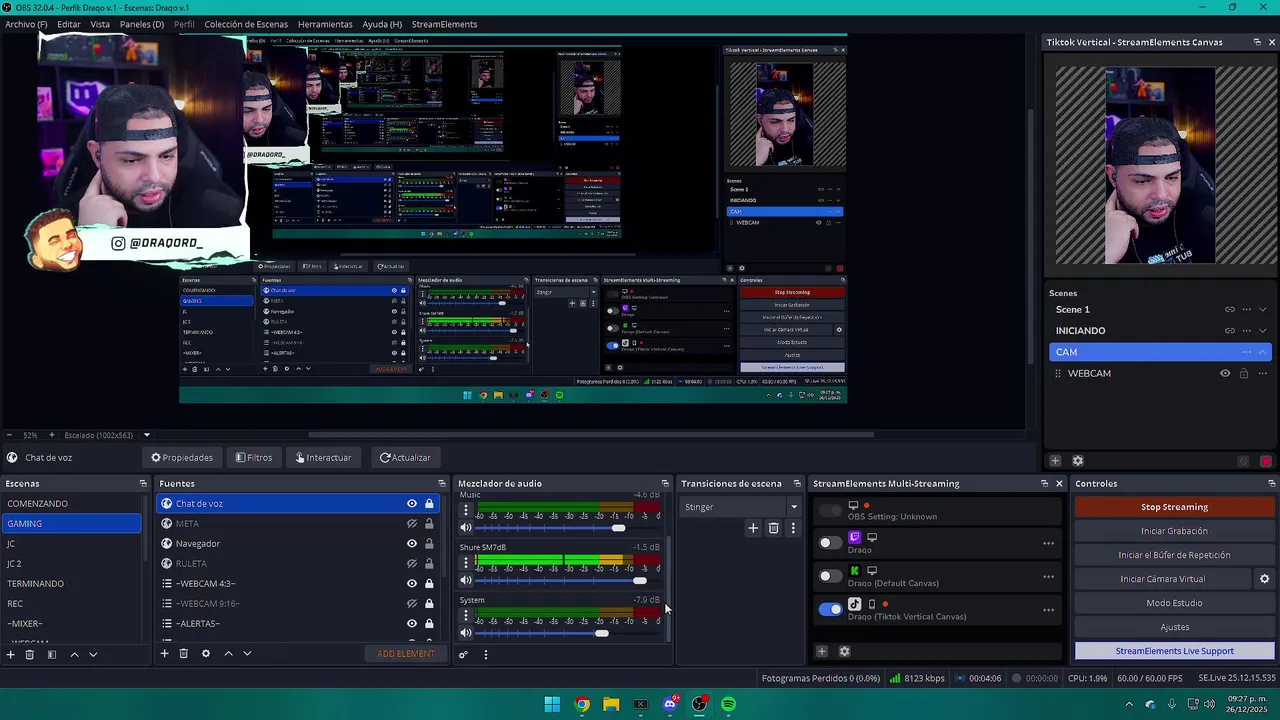Open System channel options dots

[465, 615]
